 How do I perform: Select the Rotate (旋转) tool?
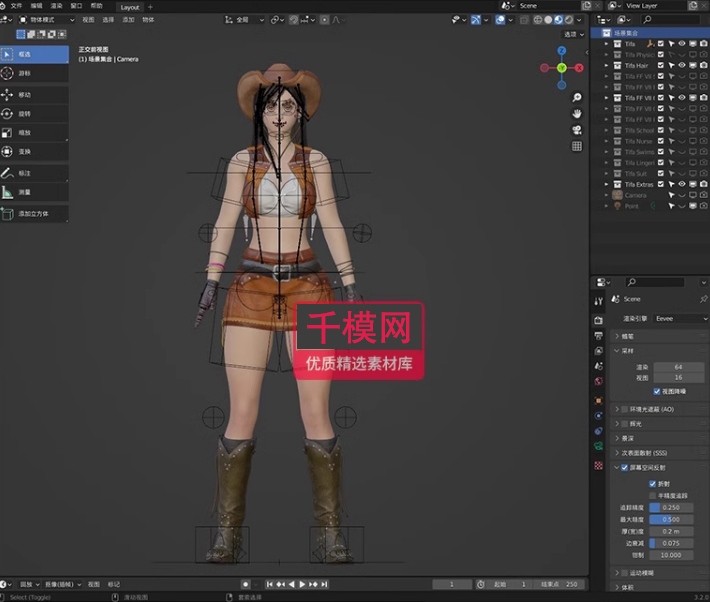34,114
